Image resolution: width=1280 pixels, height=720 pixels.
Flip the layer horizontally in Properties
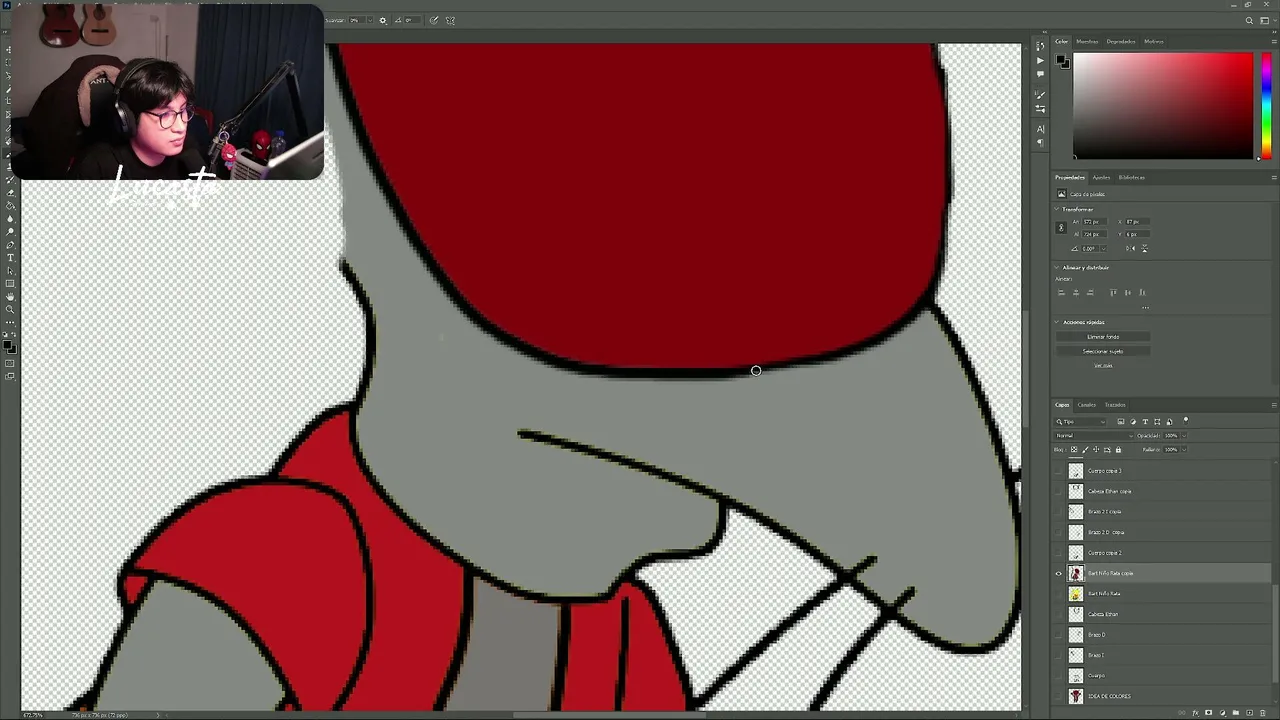pos(1131,248)
